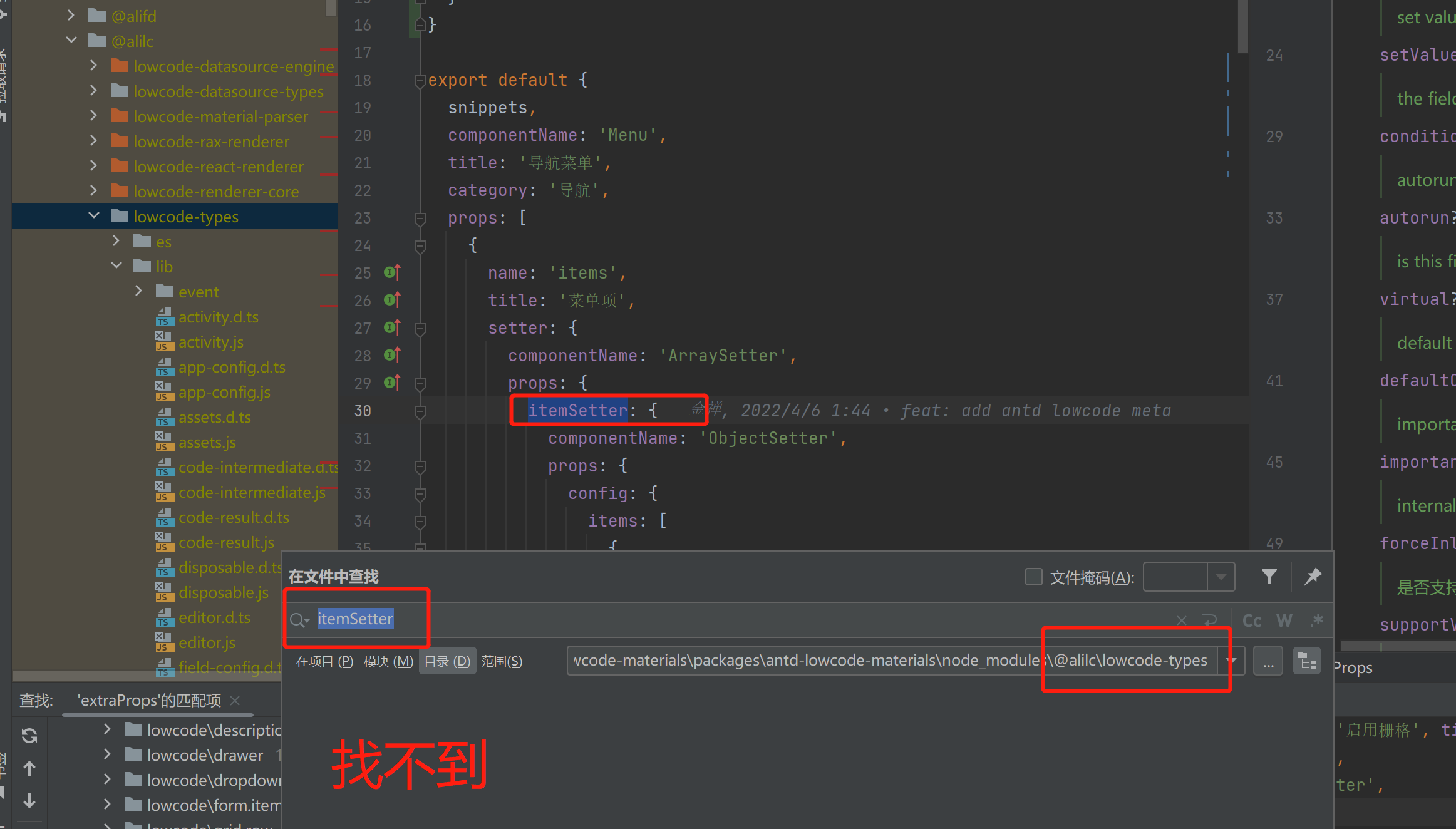Open the search directory path dropdown

click(x=1231, y=660)
